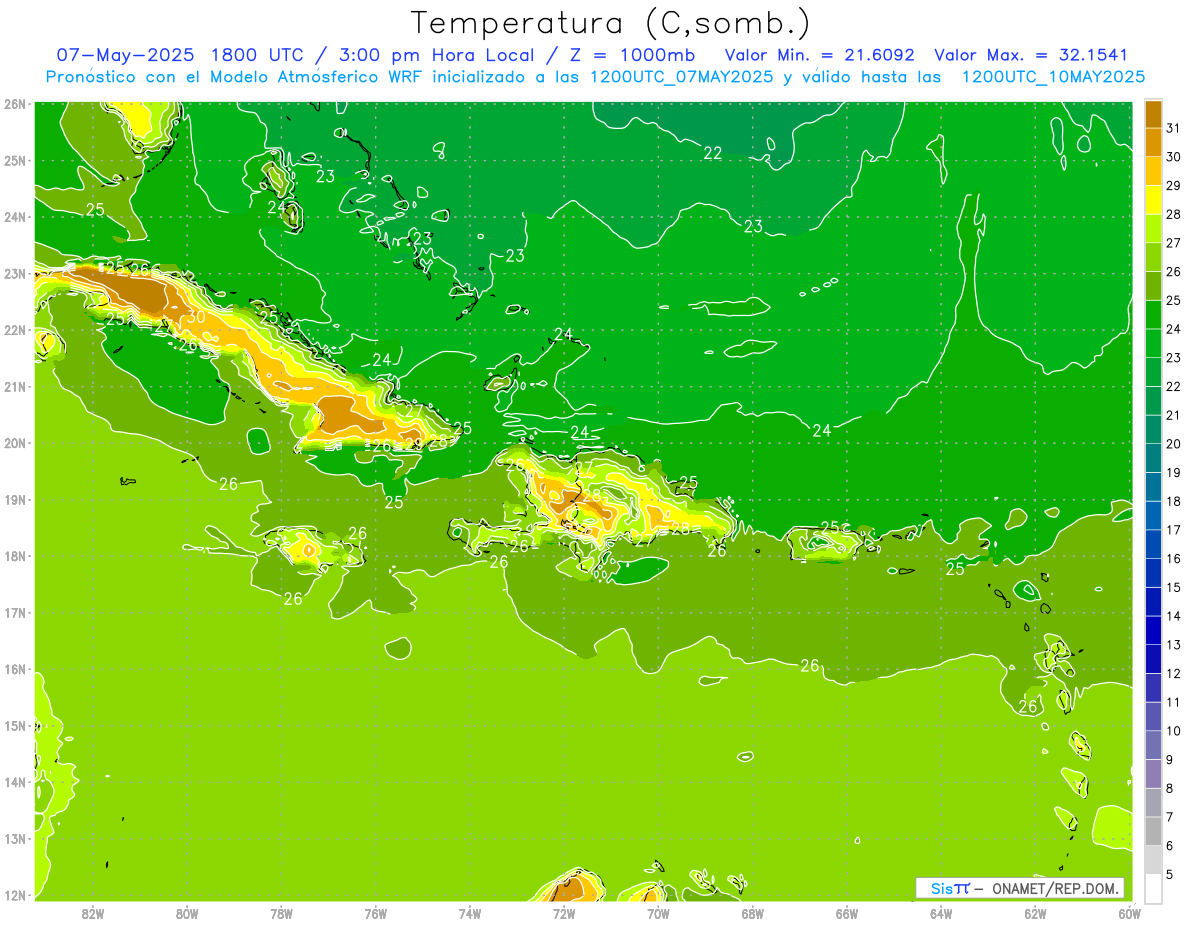Click the 18N latitude axis label
This screenshot has height=927, width=1200.
pos(14,556)
